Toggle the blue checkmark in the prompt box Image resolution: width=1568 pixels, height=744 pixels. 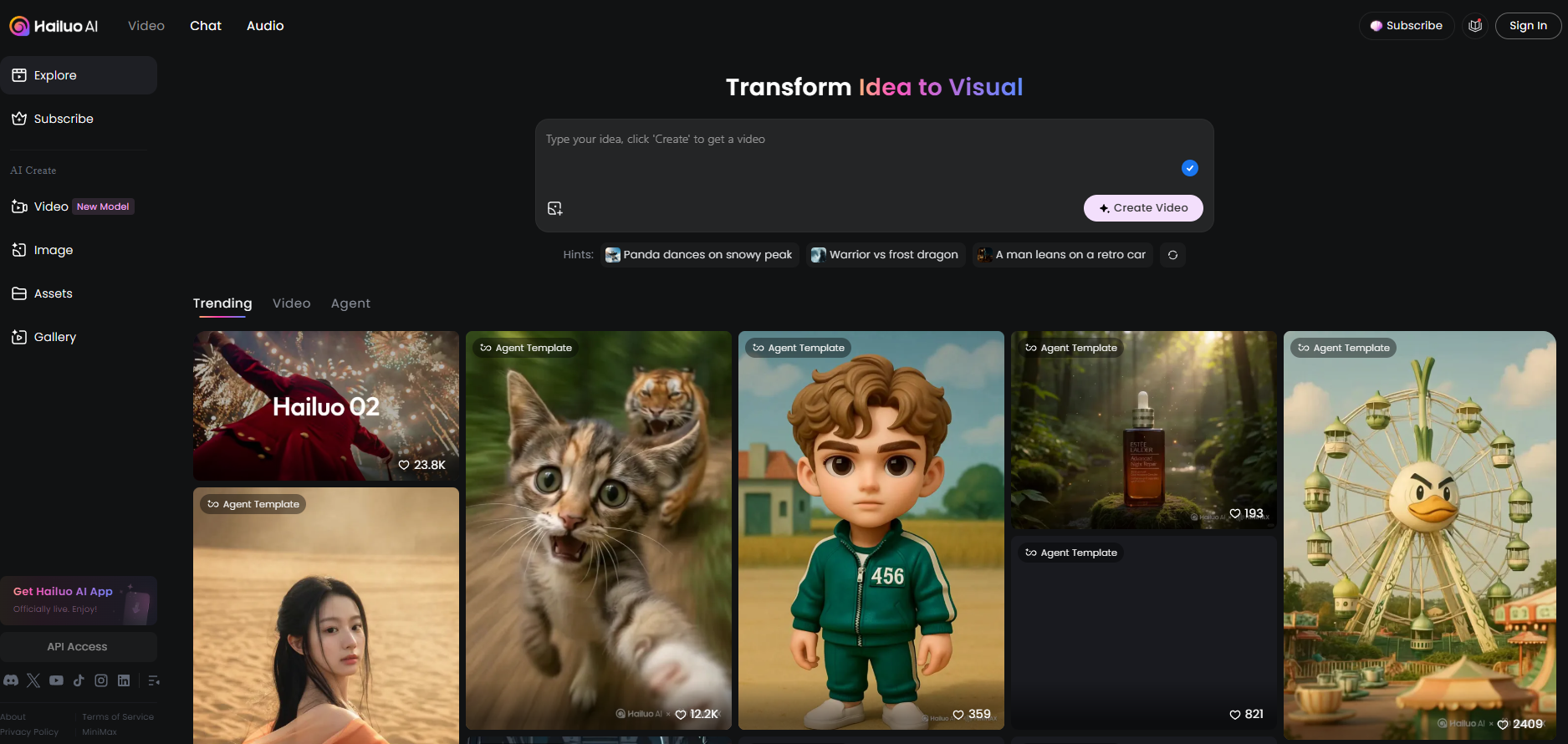point(1189,168)
